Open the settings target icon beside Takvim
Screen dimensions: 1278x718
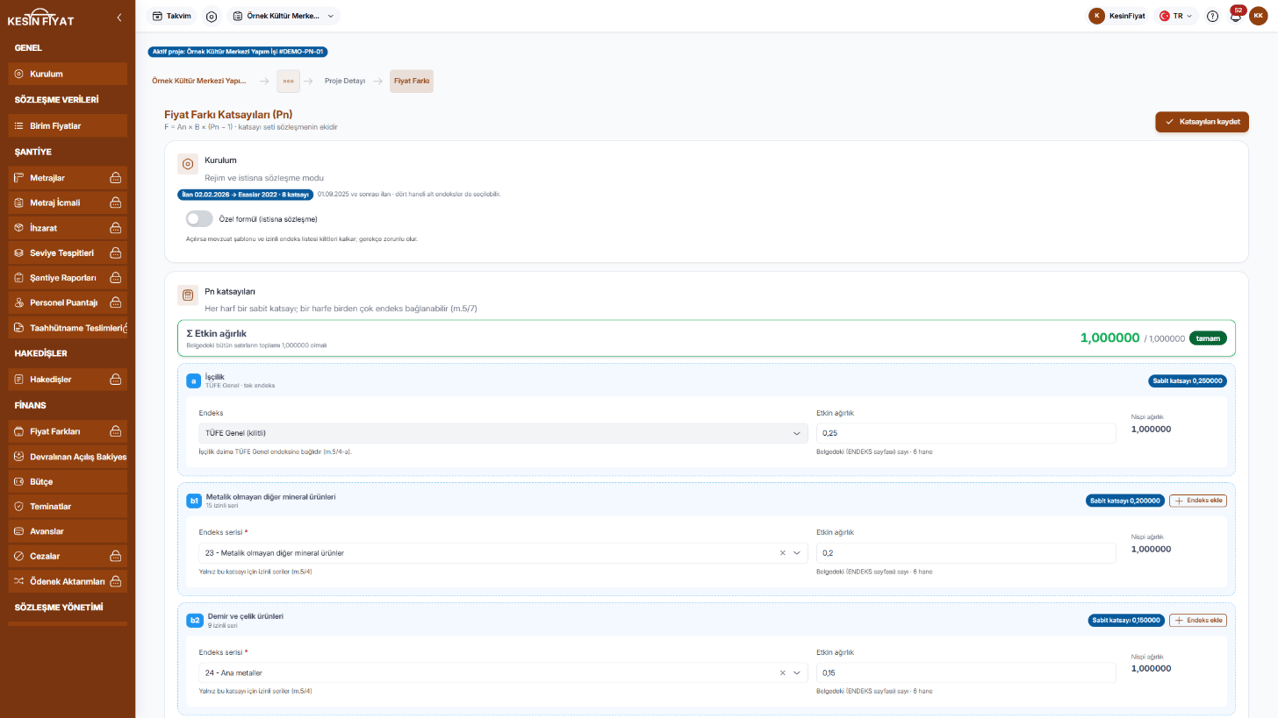click(x=211, y=16)
